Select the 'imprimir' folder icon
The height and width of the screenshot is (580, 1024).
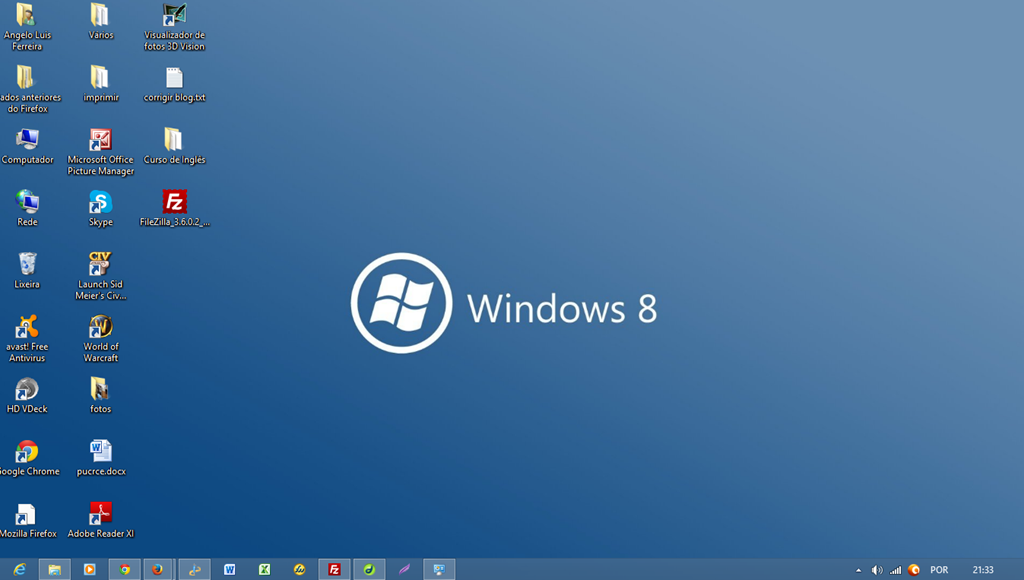[x=101, y=84]
